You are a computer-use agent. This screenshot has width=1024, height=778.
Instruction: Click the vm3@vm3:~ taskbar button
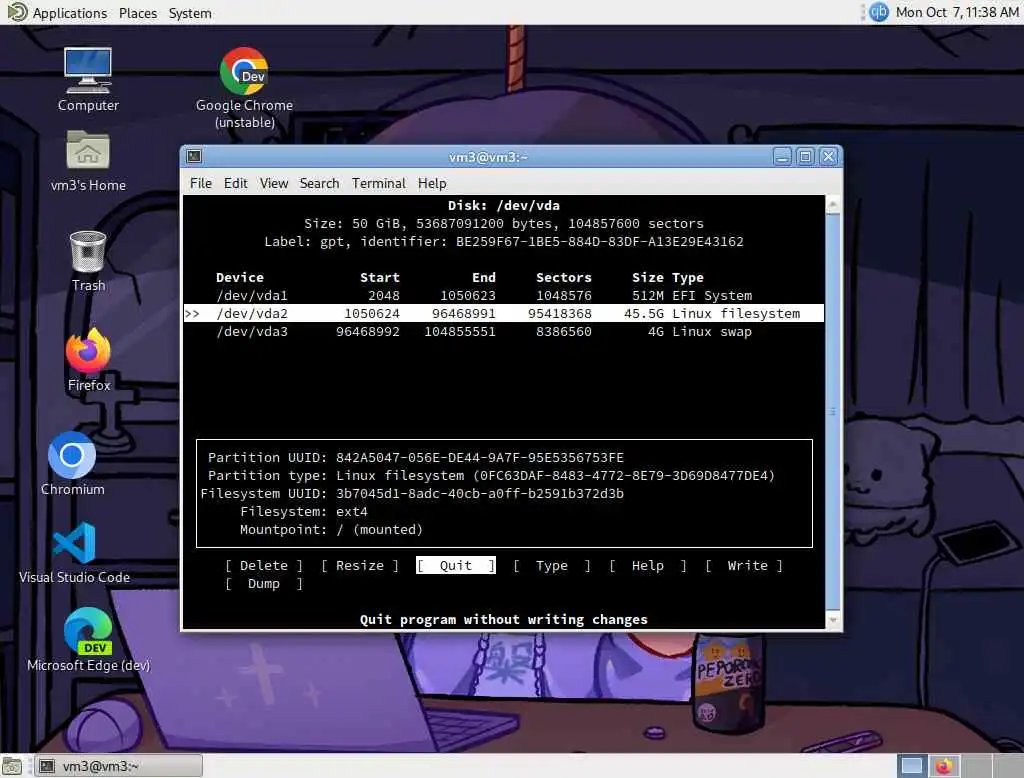click(x=119, y=766)
